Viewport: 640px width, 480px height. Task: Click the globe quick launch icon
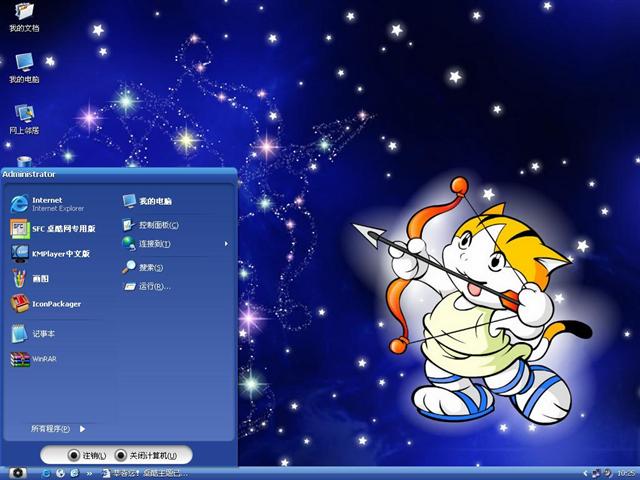click(x=60, y=473)
